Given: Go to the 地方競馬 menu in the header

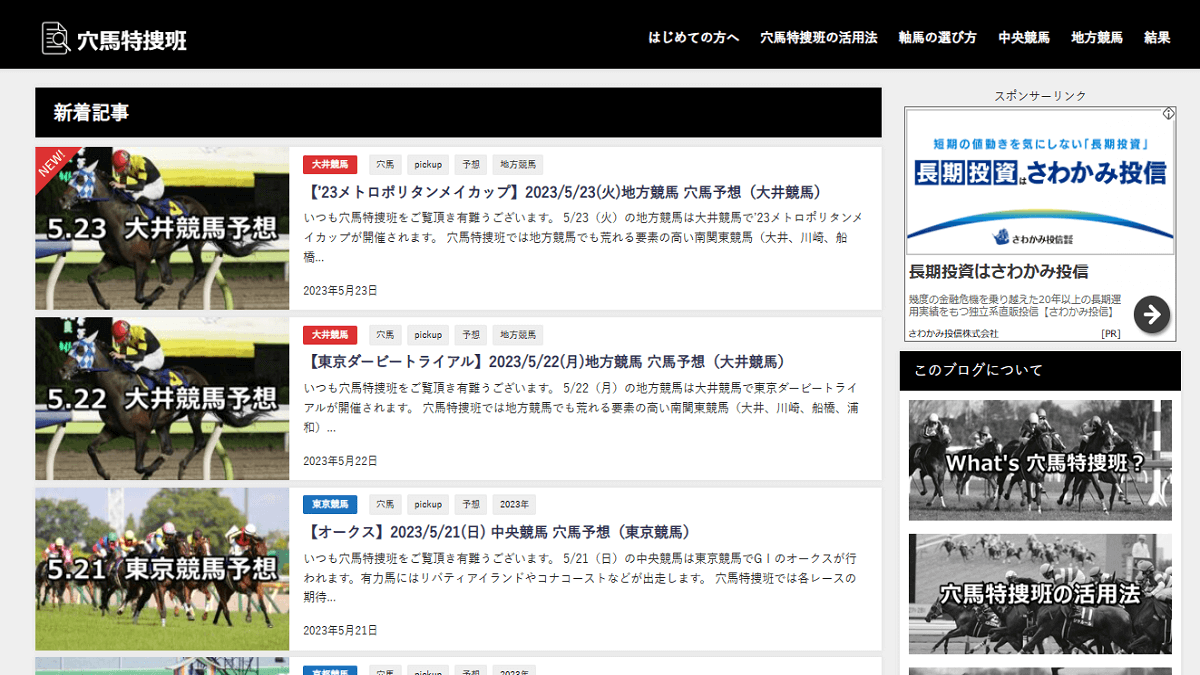Looking at the screenshot, I should coord(1097,38).
